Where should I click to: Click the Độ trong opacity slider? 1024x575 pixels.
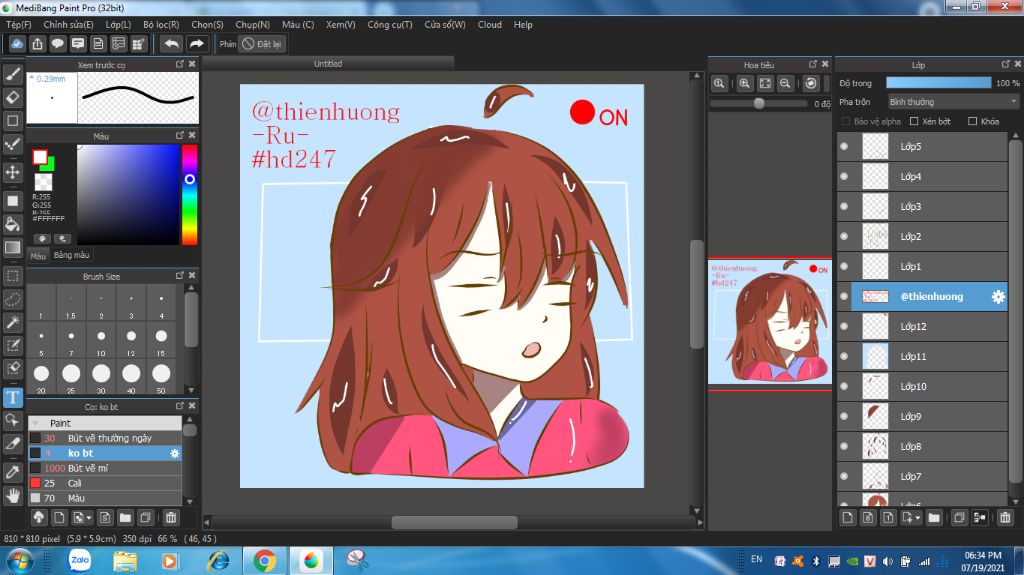(938, 83)
